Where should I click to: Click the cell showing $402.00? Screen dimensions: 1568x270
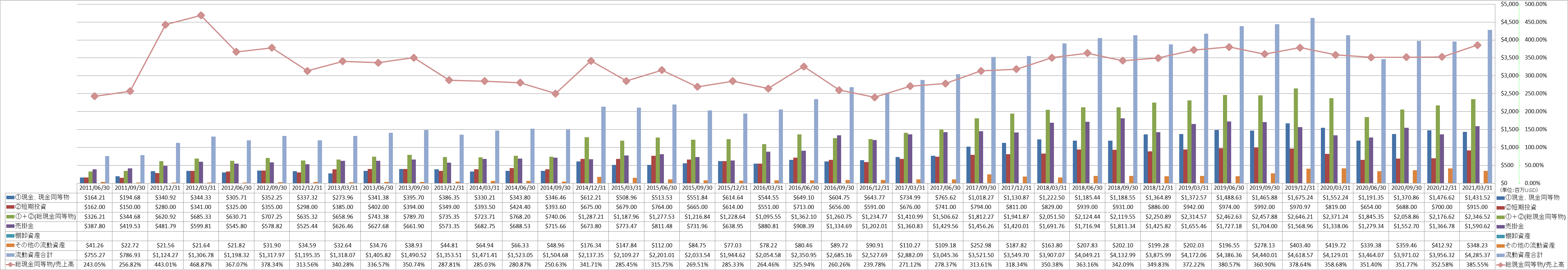click(x=377, y=207)
